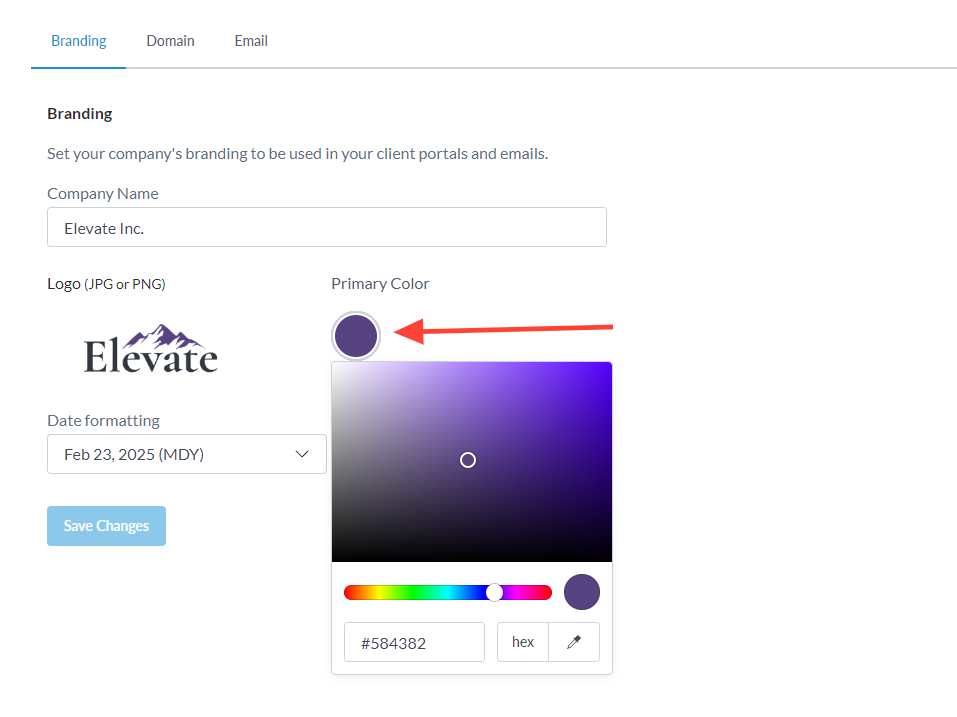
Task: Click the Elevate mountain logo image
Action: coord(150,347)
